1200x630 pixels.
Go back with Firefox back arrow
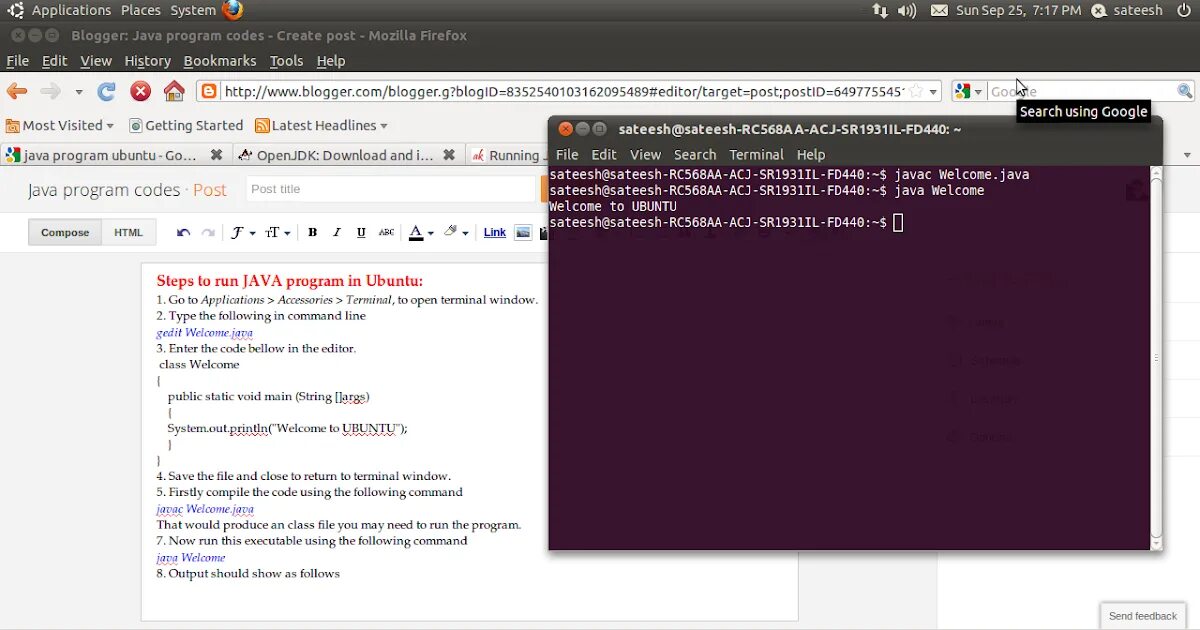click(x=17, y=91)
